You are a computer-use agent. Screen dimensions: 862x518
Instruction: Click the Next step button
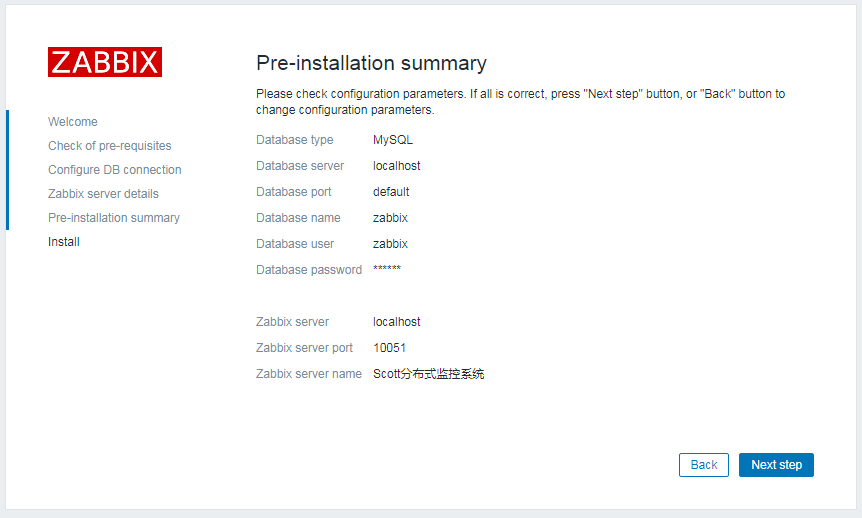coord(776,465)
